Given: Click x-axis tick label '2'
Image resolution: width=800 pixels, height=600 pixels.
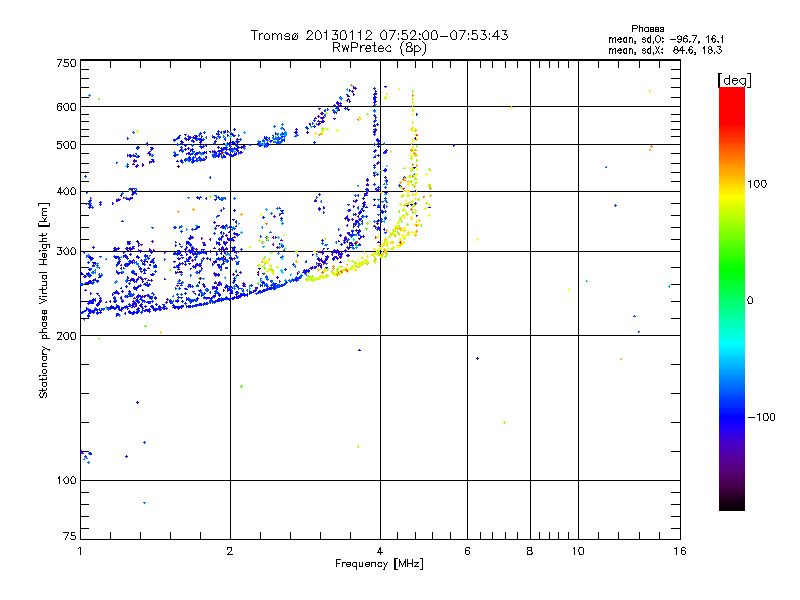Looking at the screenshot, I should pos(230,551).
